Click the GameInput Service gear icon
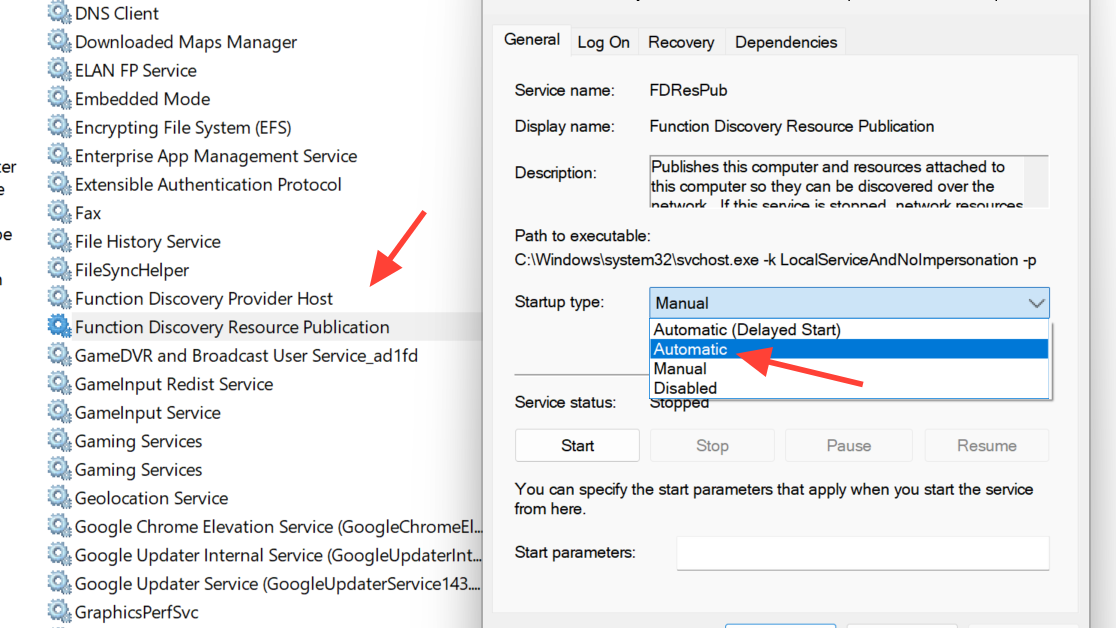 [x=60, y=413]
